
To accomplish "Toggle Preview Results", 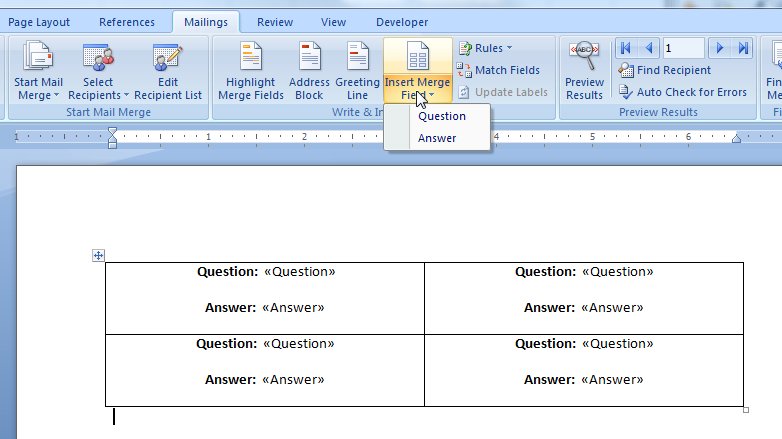I will click(584, 71).
